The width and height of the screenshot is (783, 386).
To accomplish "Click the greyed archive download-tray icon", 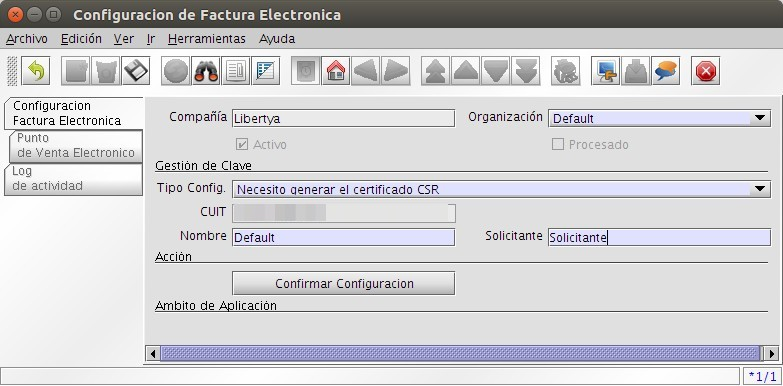I will coord(636,71).
